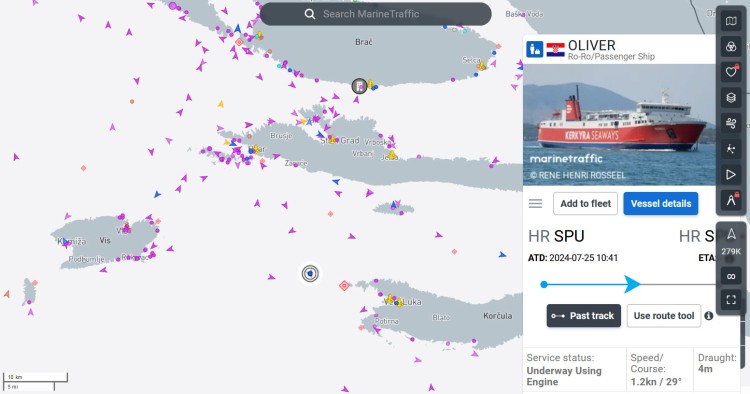The height and width of the screenshot is (394, 750).
Task: Open My Fleets heart icon
Action: coord(731,72)
